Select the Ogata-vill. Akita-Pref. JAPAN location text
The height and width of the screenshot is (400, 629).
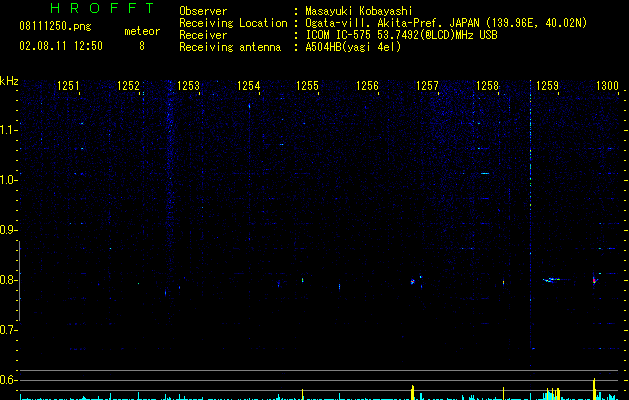coord(392,23)
